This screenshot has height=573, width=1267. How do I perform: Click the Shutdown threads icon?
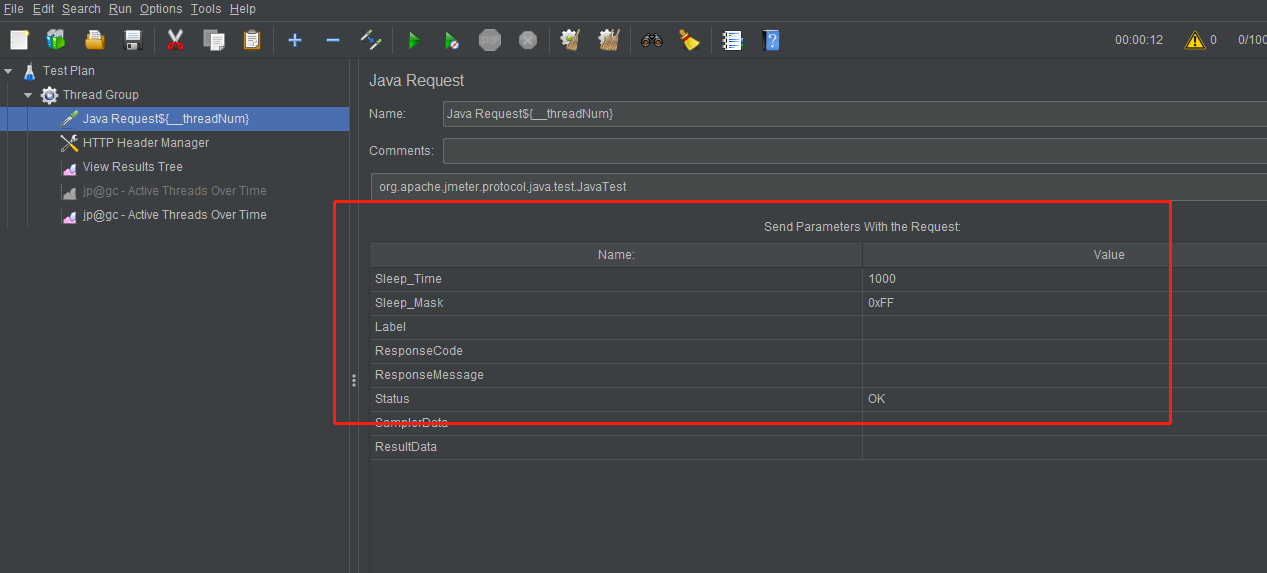click(x=528, y=40)
